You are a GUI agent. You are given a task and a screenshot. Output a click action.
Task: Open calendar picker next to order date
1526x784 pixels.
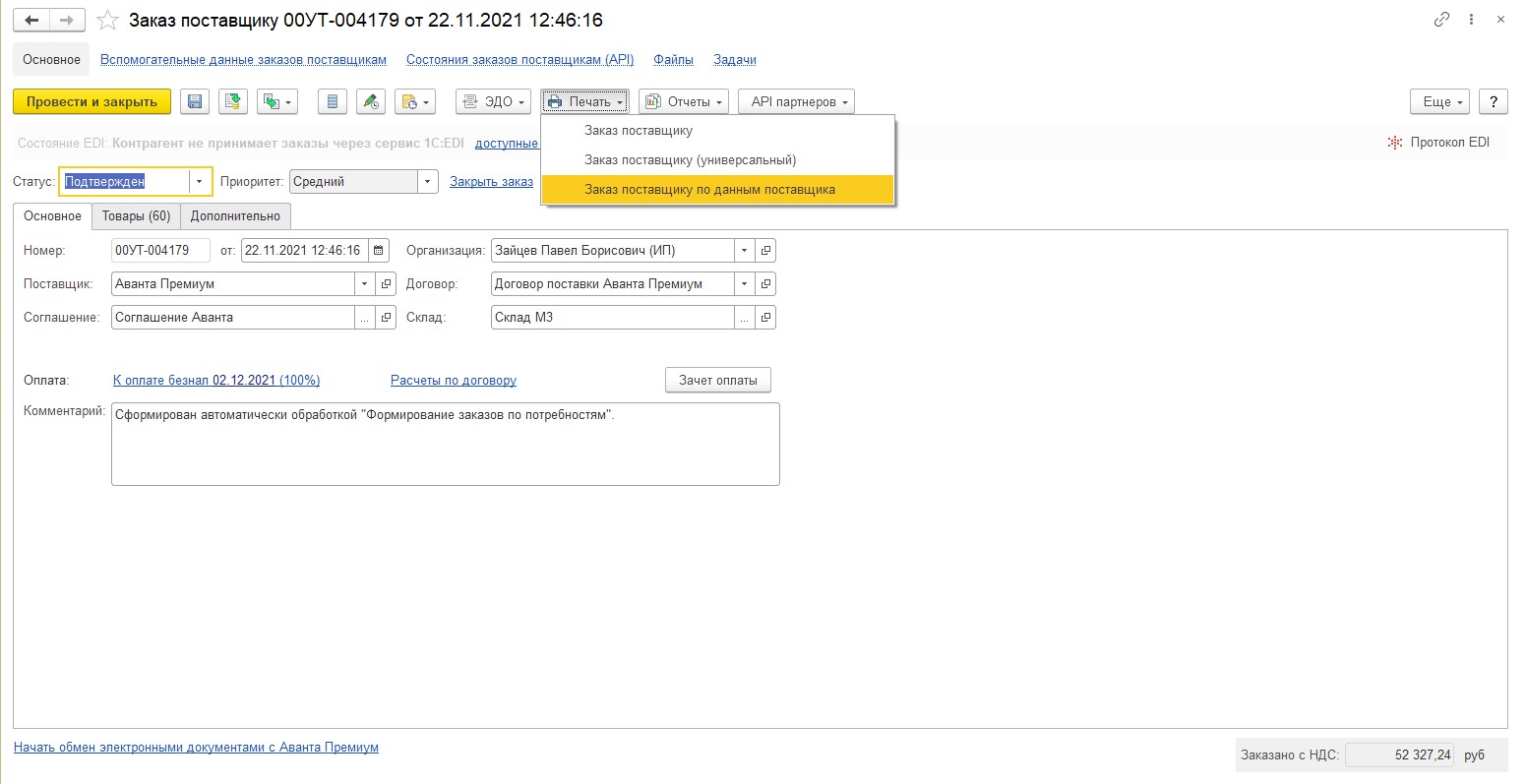click(380, 251)
